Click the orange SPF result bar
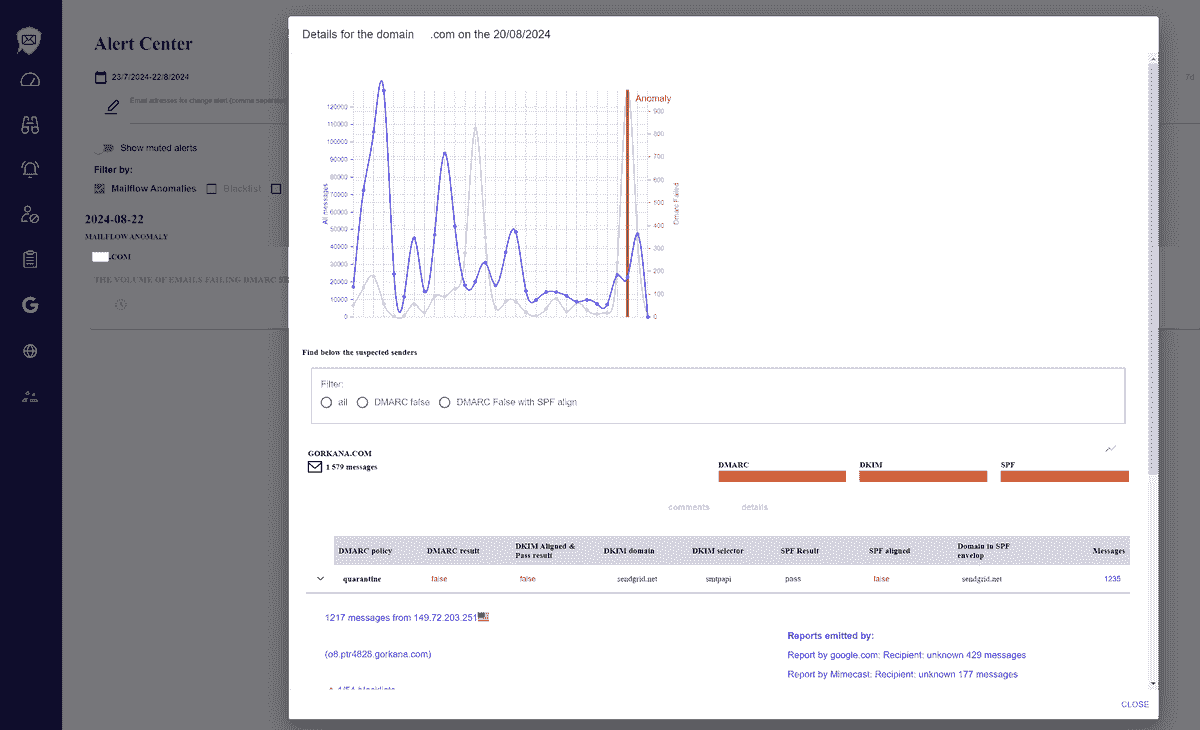 (x=1064, y=476)
